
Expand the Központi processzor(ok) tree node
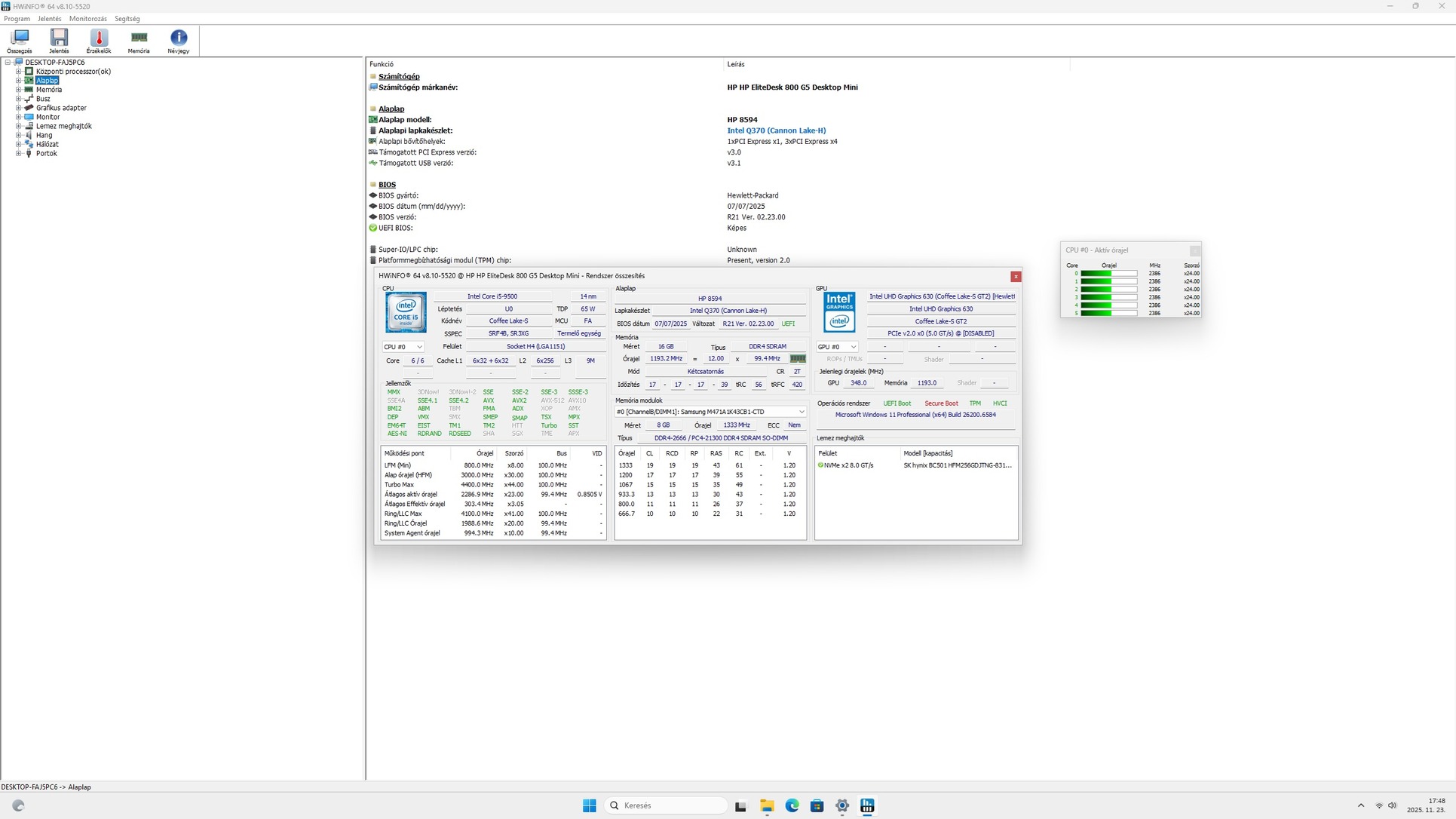pos(19,72)
